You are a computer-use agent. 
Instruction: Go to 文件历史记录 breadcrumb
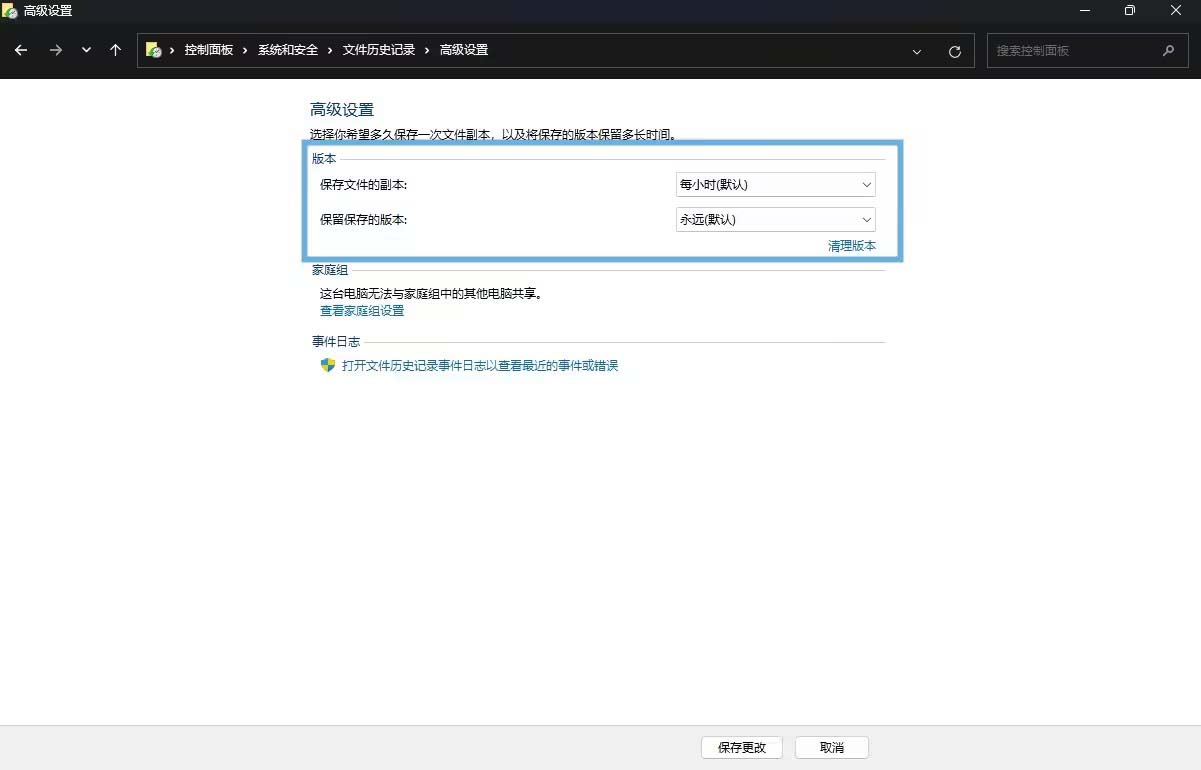pos(378,50)
